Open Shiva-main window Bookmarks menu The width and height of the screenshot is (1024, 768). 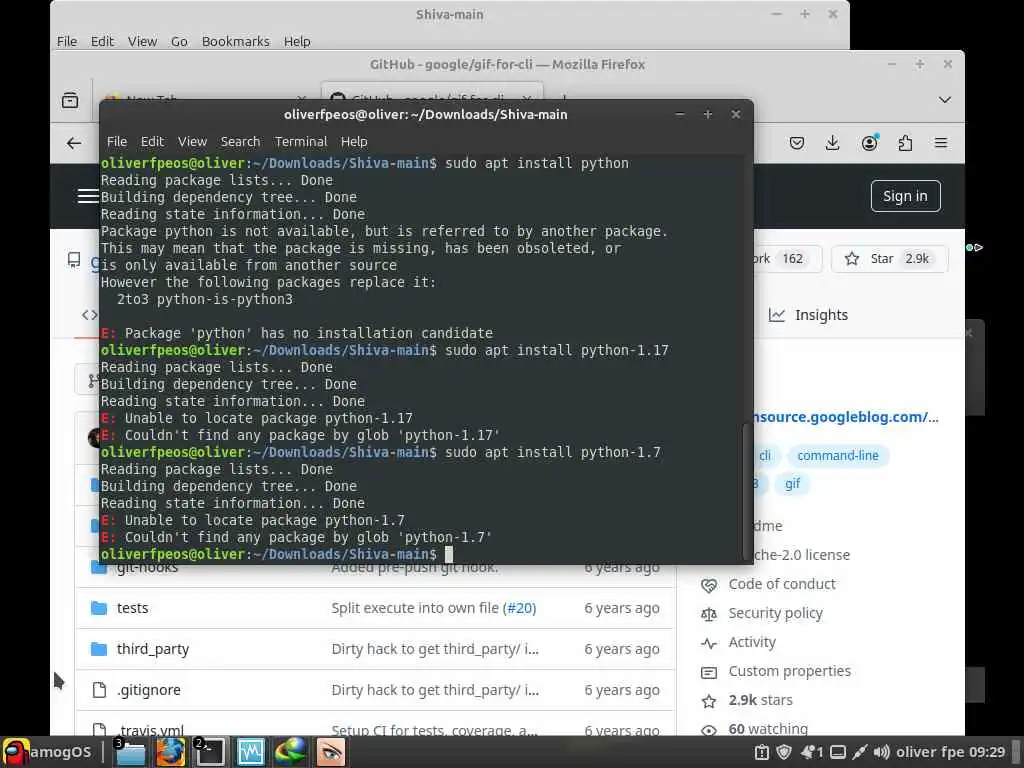[x=235, y=41]
